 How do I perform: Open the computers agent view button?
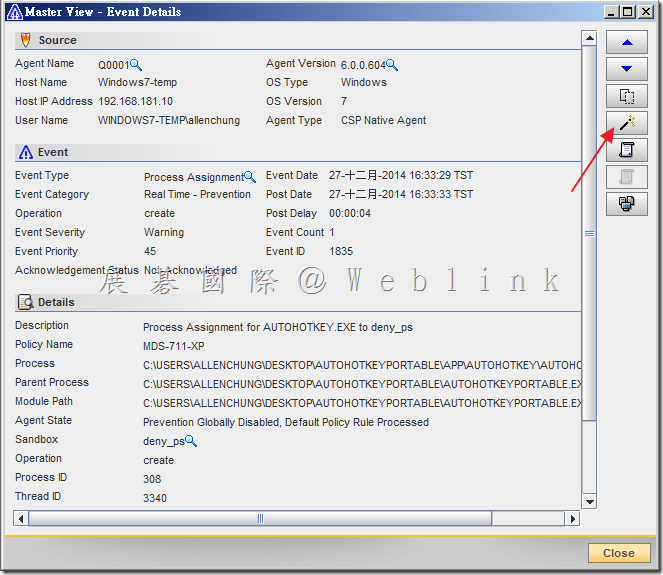[627, 204]
